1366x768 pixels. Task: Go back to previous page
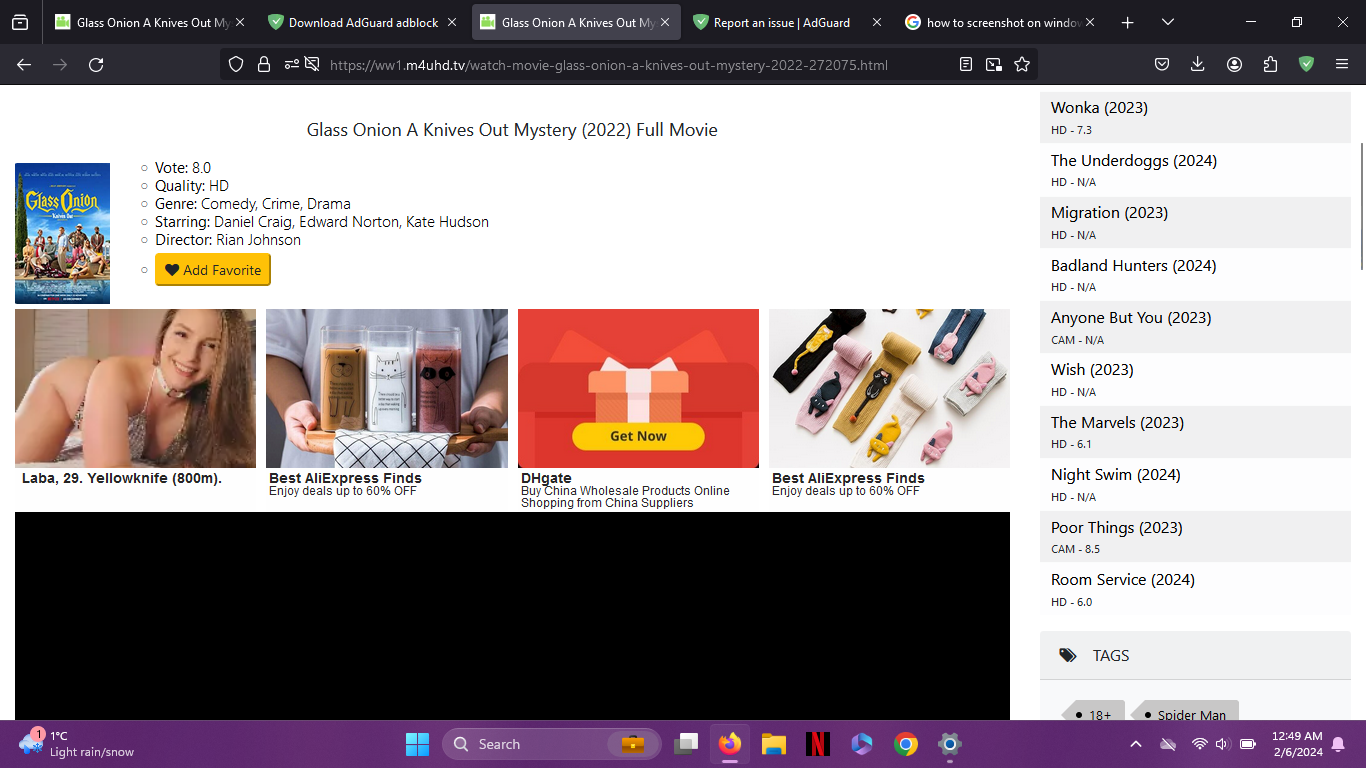tap(24, 64)
